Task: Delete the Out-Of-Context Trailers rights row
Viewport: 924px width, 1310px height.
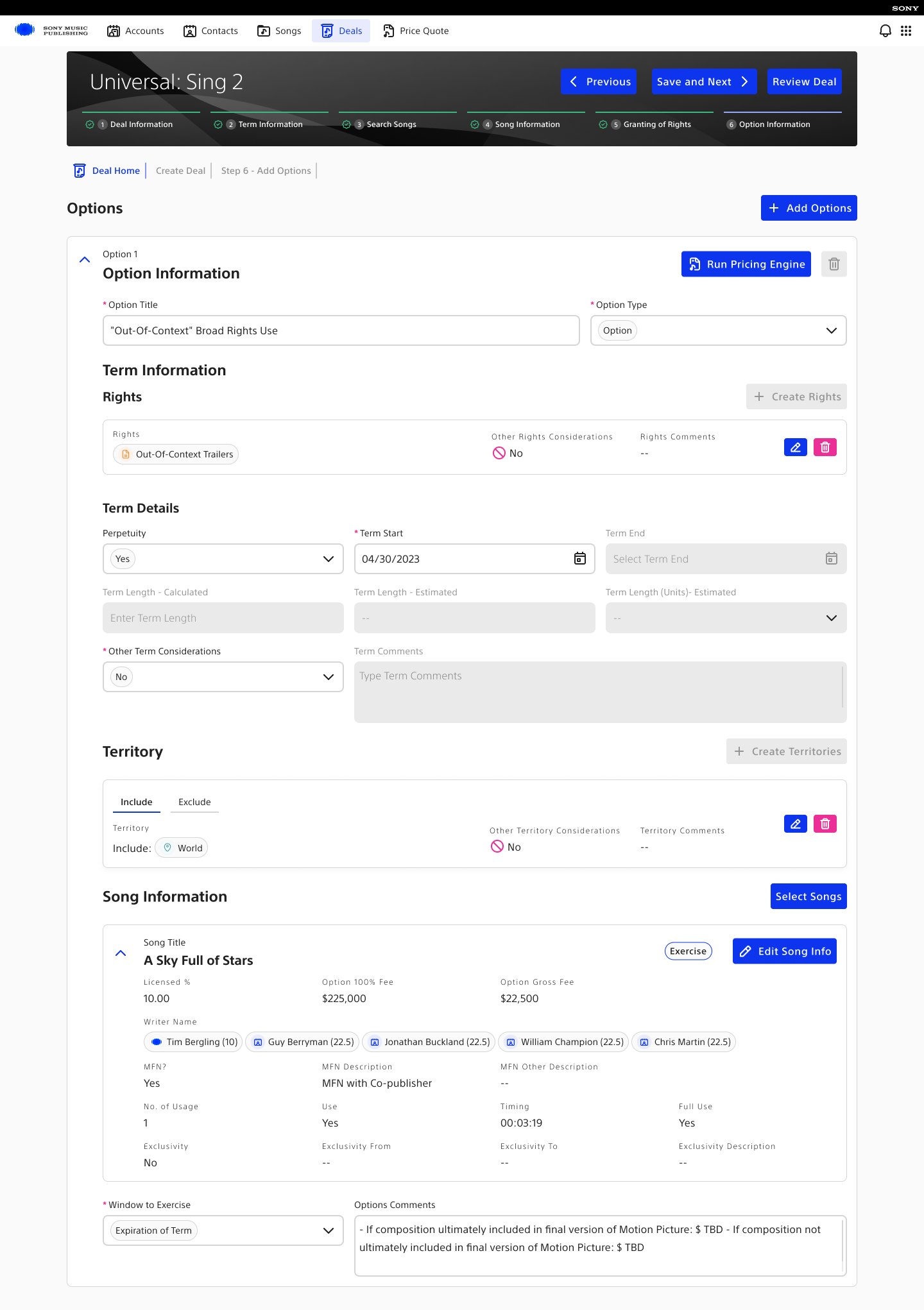Action: (x=825, y=447)
